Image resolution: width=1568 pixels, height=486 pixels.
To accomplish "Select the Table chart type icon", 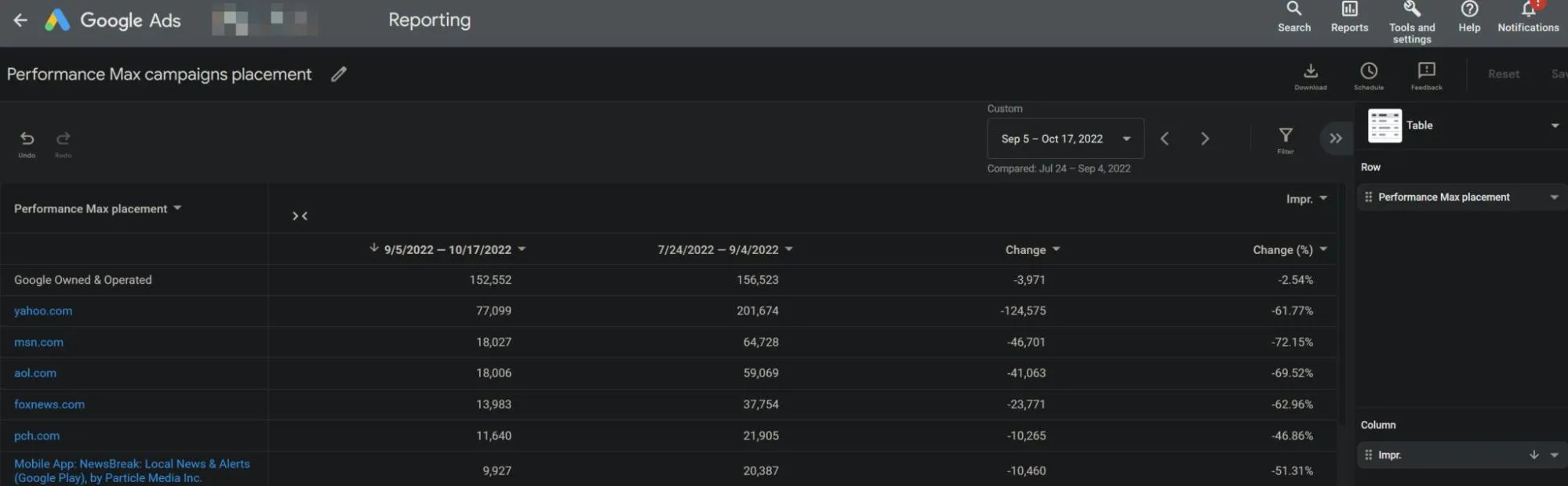I will 1384,125.
